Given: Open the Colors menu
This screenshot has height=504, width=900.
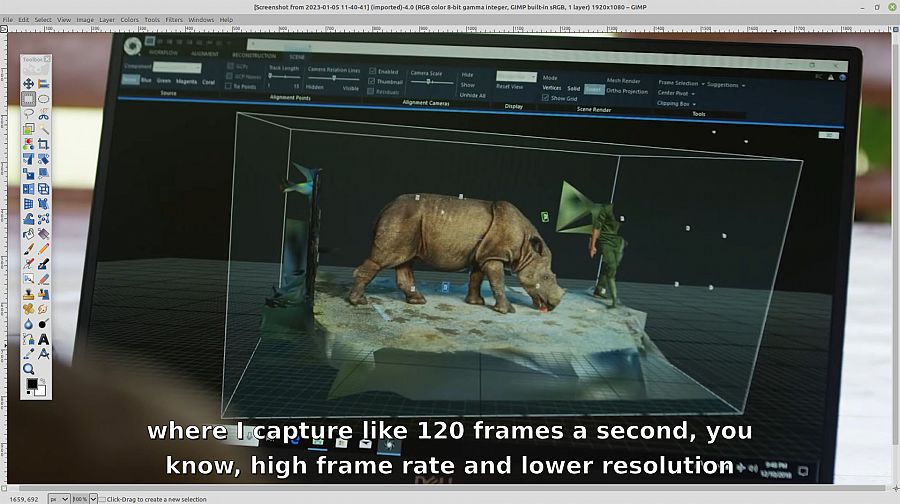Looking at the screenshot, I should point(130,20).
